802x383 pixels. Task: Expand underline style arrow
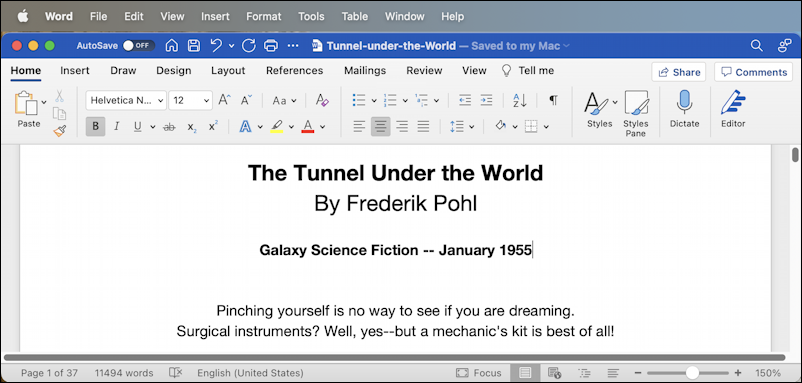point(152,127)
